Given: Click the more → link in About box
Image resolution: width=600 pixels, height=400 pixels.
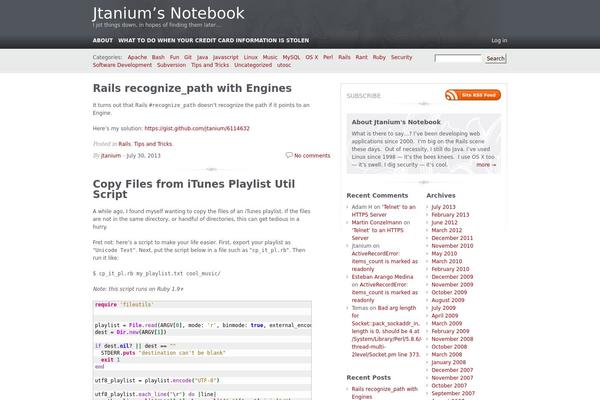Looking at the screenshot, I should (x=486, y=165).
